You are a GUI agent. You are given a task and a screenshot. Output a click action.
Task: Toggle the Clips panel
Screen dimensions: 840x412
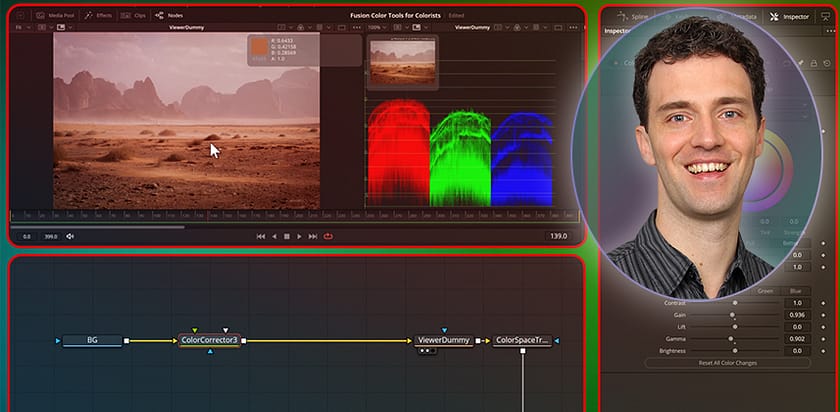134,16
